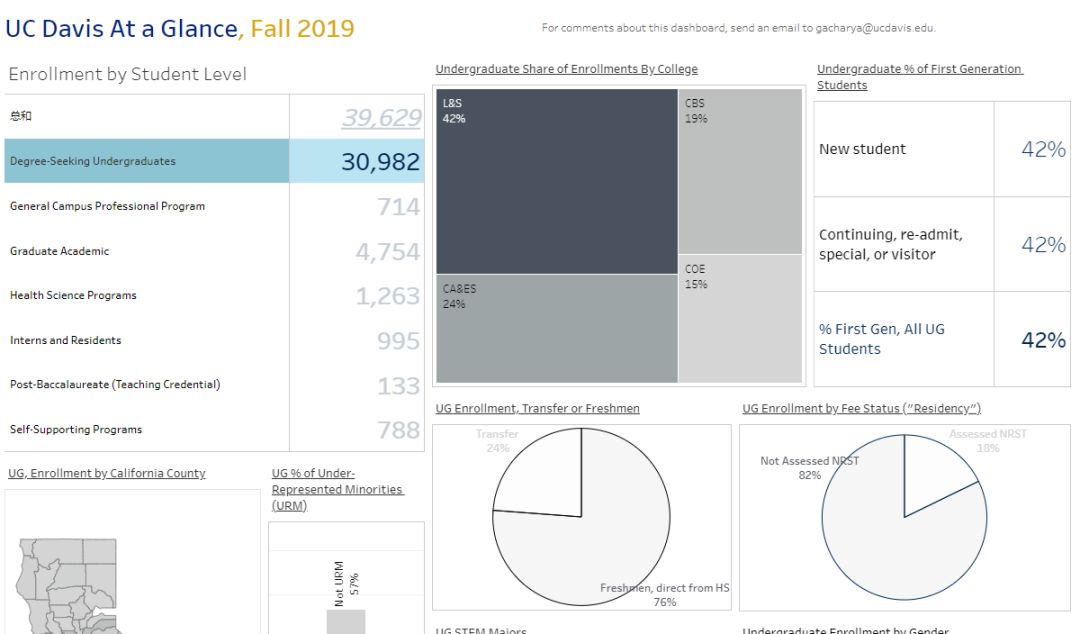Open the UG Enrollment by Fee Status title
Screen dimensions: 1080x634
(862, 409)
